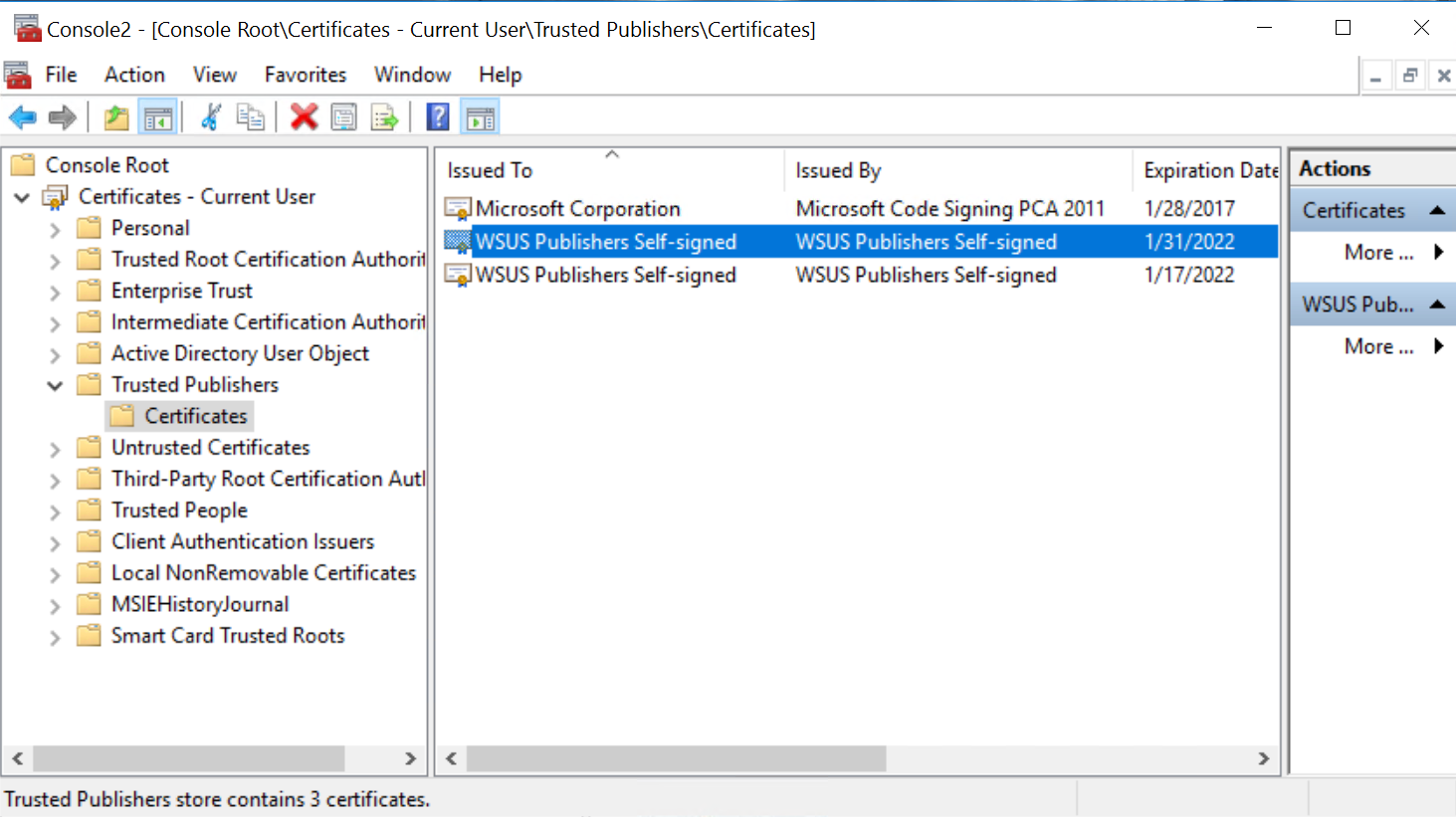Toggle Show/Hide Console Tree toolbar icon

click(x=158, y=117)
